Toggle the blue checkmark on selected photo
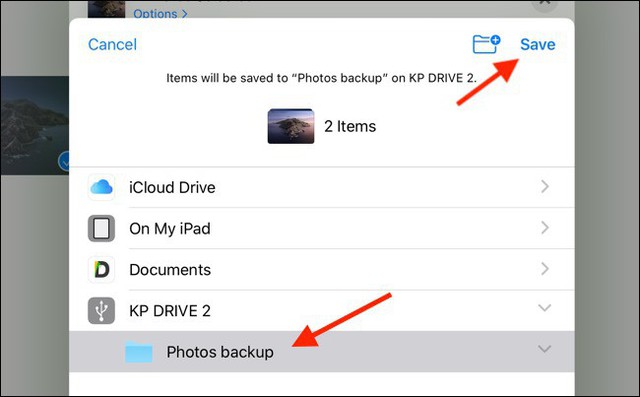 (x=64, y=162)
